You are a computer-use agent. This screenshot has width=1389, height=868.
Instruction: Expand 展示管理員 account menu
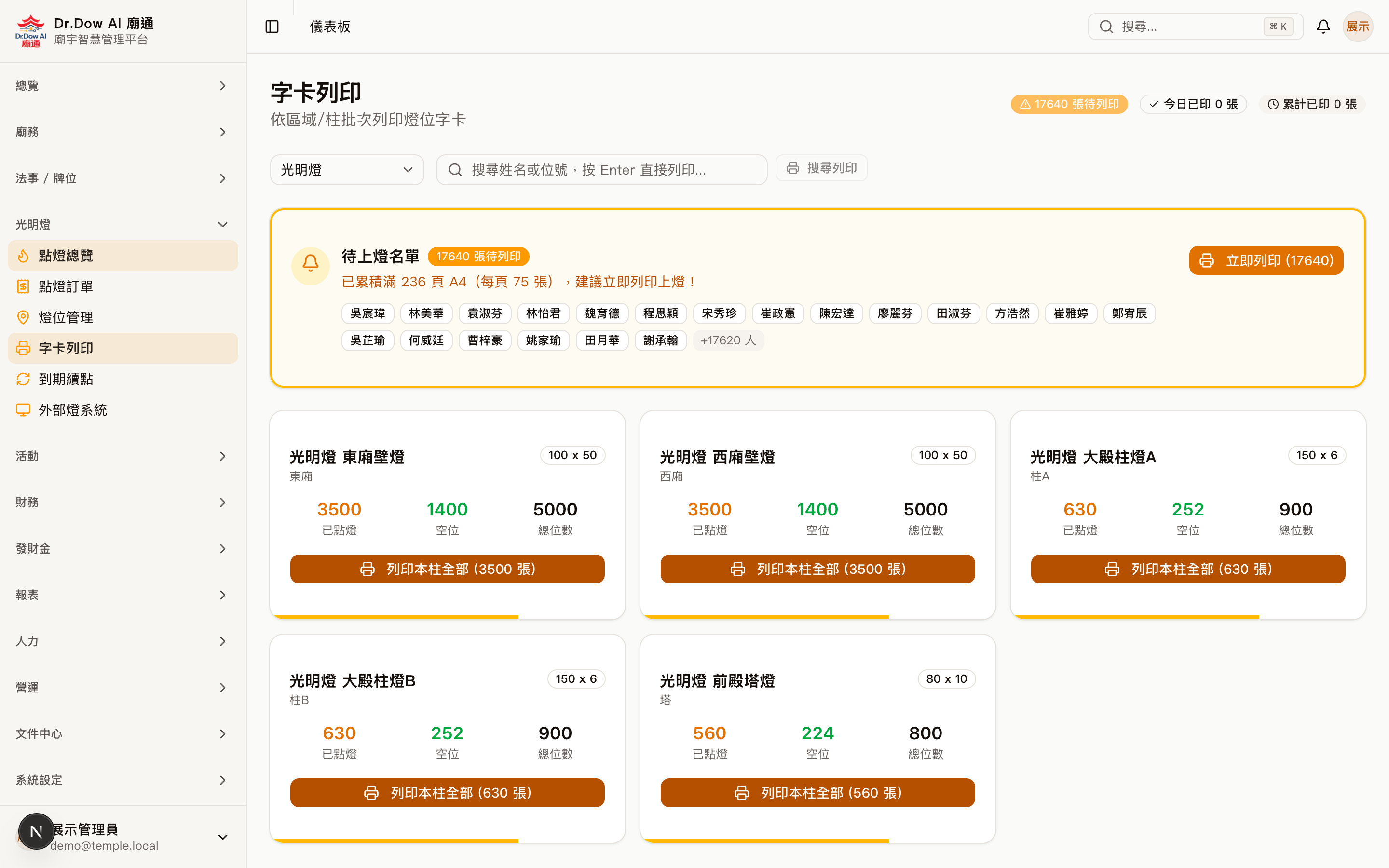[x=223, y=837]
